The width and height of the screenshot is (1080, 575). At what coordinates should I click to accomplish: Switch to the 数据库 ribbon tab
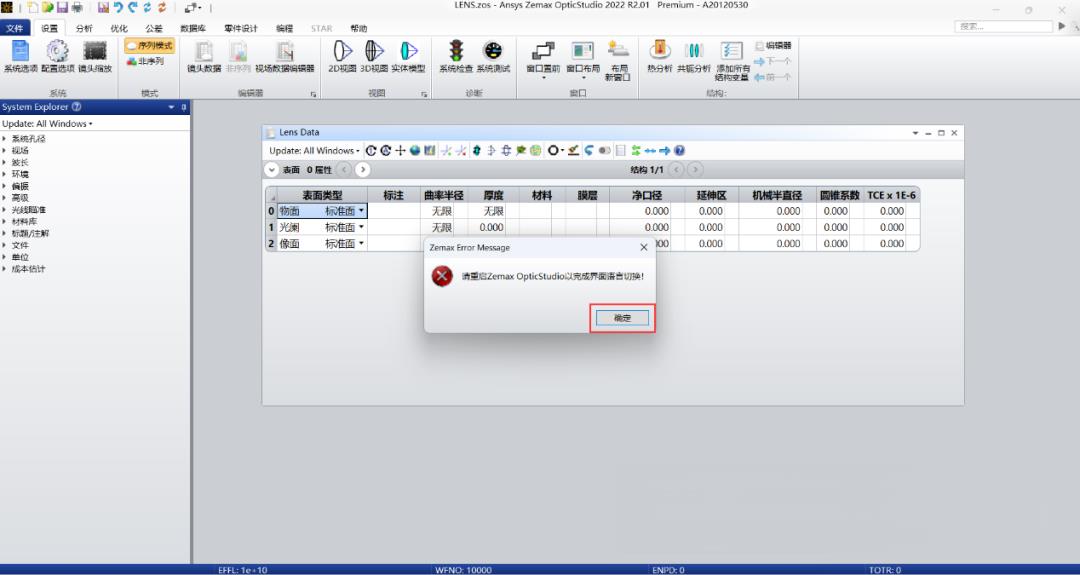click(x=194, y=28)
